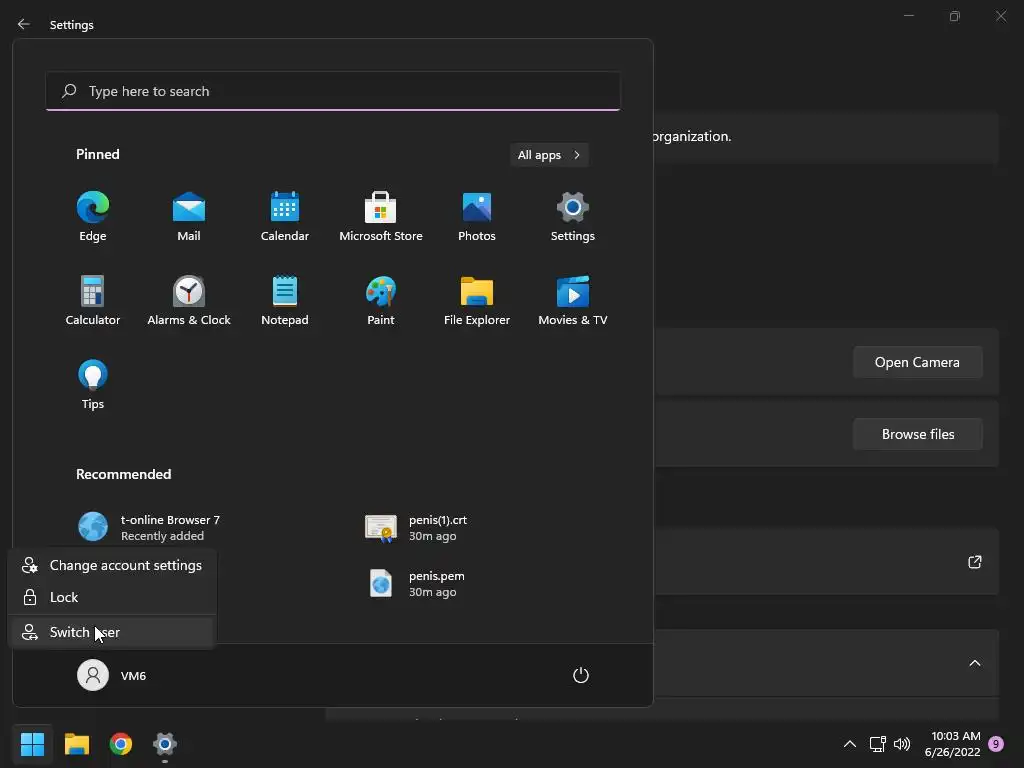Viewport: 1024px width, 768px height.
Task: Open pinned File Explorer app
Action: (x=477, y=301)
